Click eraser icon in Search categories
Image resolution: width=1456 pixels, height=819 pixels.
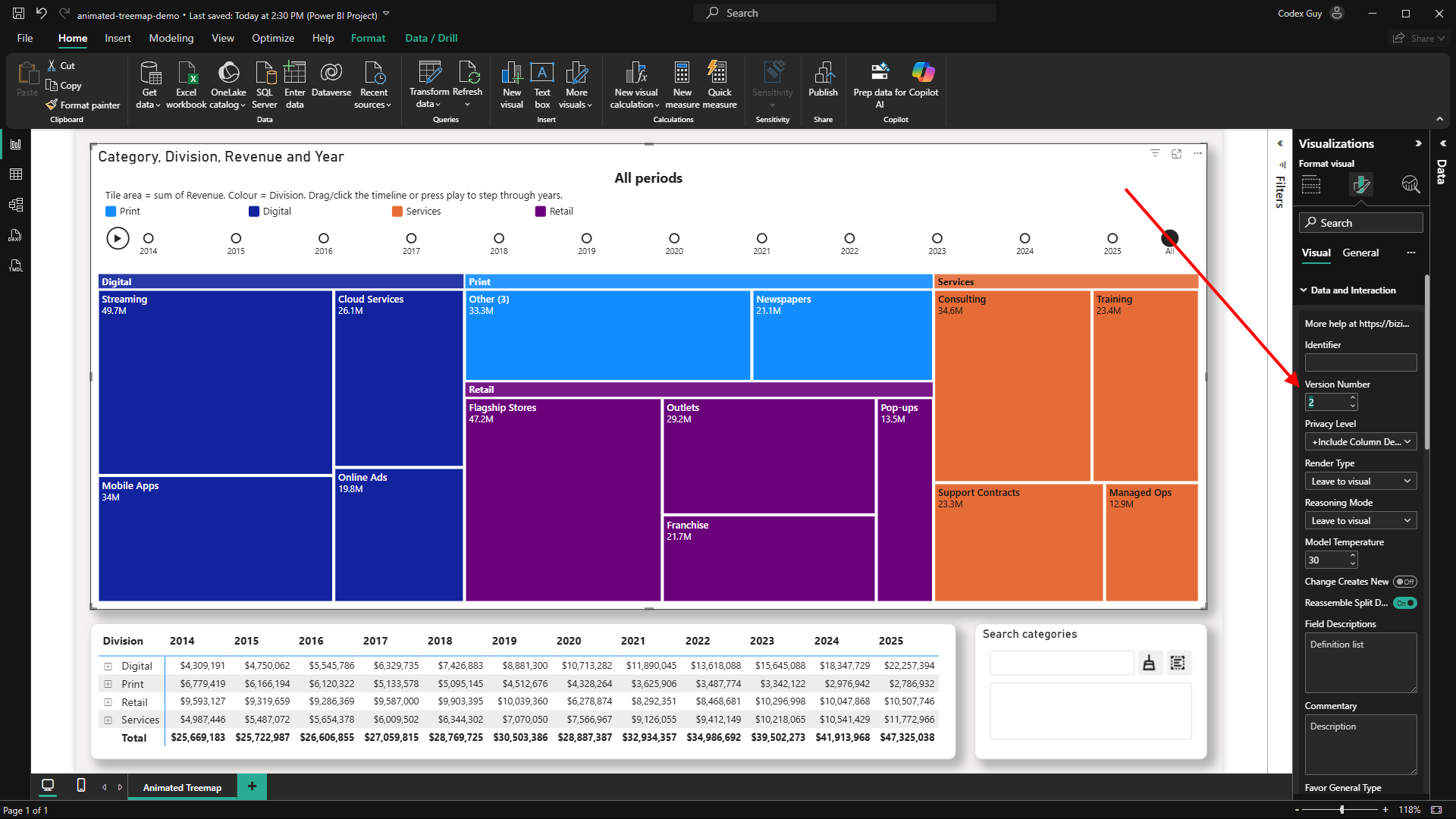point(1149,663)
